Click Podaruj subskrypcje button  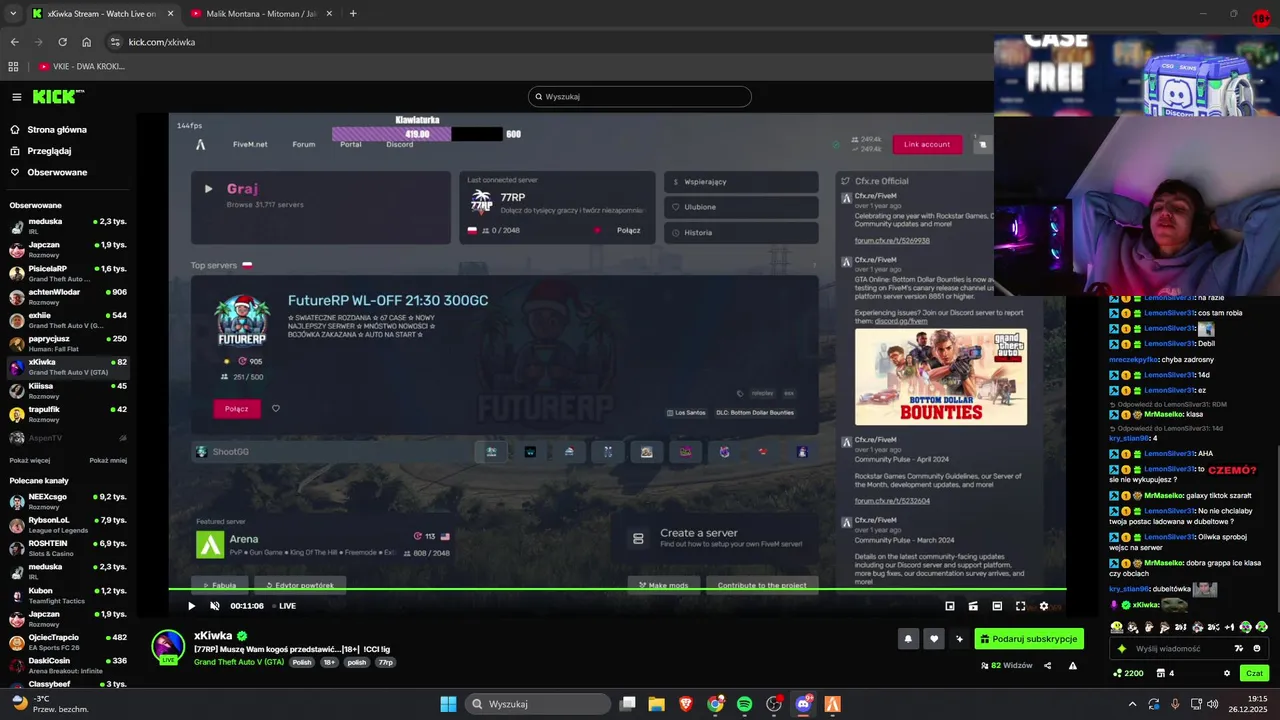click(1029, 639)
